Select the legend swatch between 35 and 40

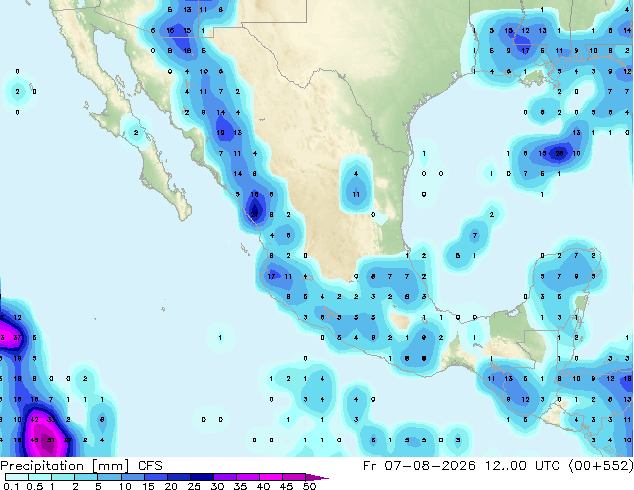248,477
